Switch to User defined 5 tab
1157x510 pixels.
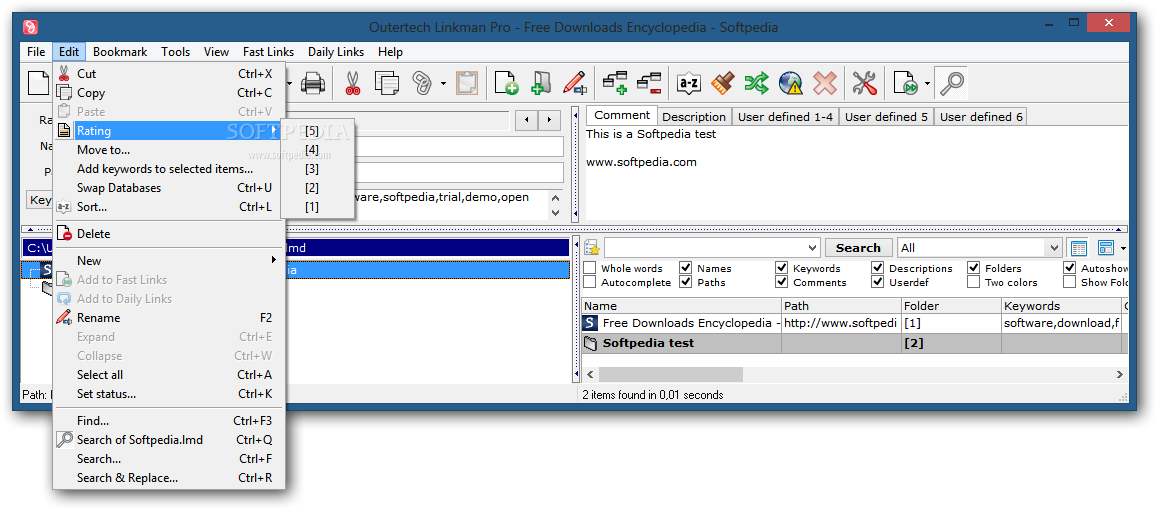(886, 117)
